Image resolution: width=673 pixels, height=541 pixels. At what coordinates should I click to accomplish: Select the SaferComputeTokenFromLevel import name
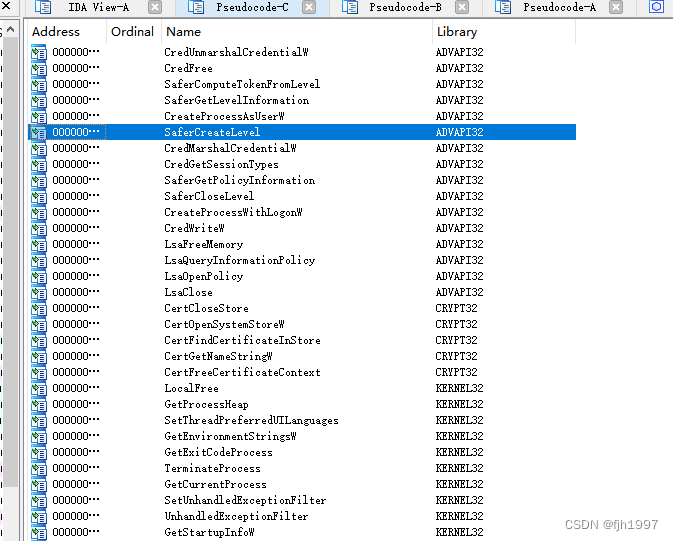coord(242,84)
